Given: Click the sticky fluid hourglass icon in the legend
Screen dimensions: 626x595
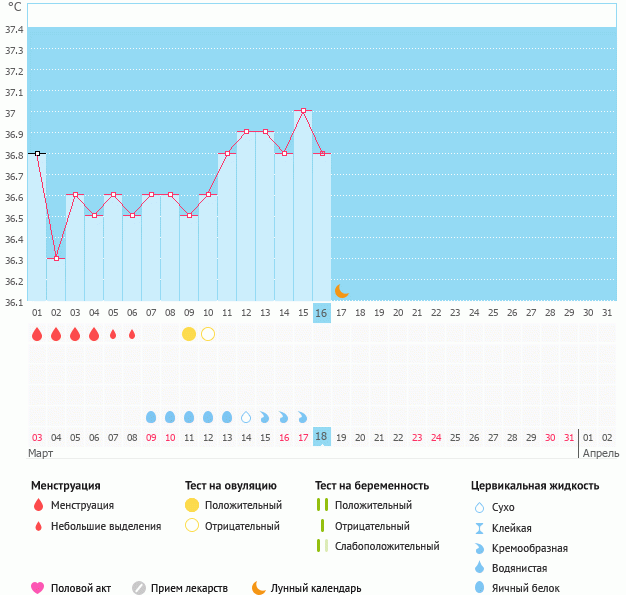Looking at the screenshot, I should pos(480,528).
